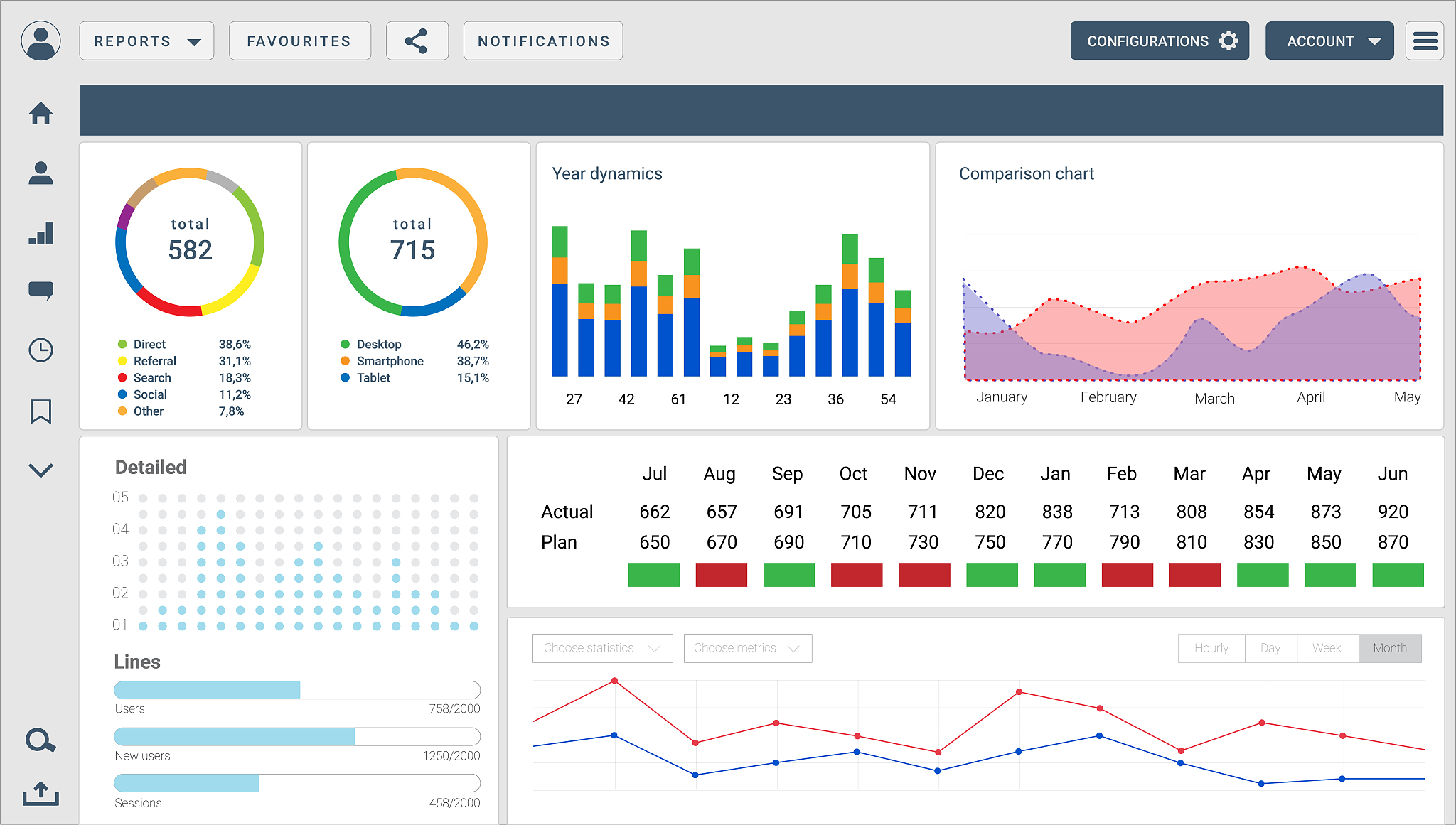Select the Week time range

1327,648
